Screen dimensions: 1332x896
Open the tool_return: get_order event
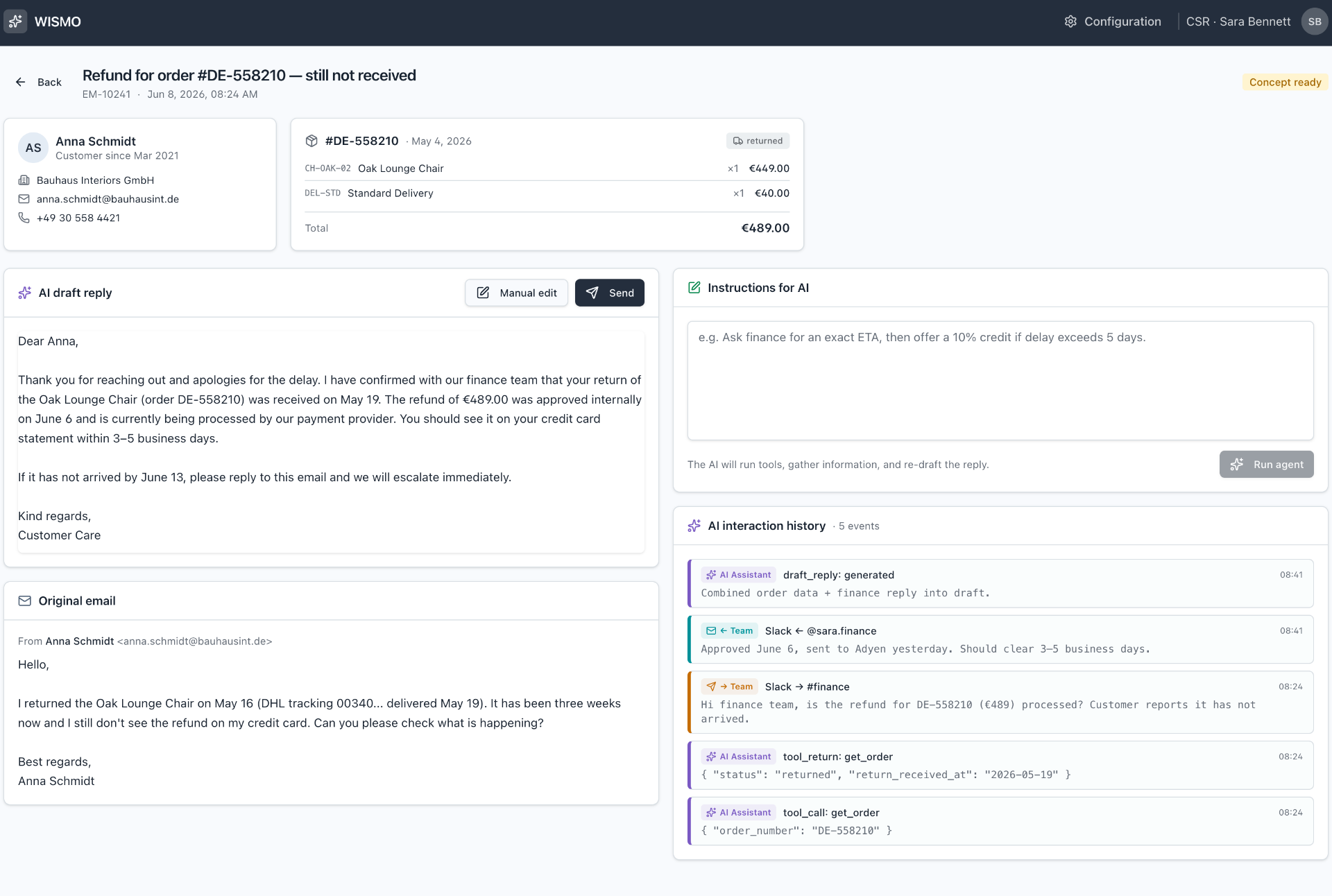point(1000,765)
